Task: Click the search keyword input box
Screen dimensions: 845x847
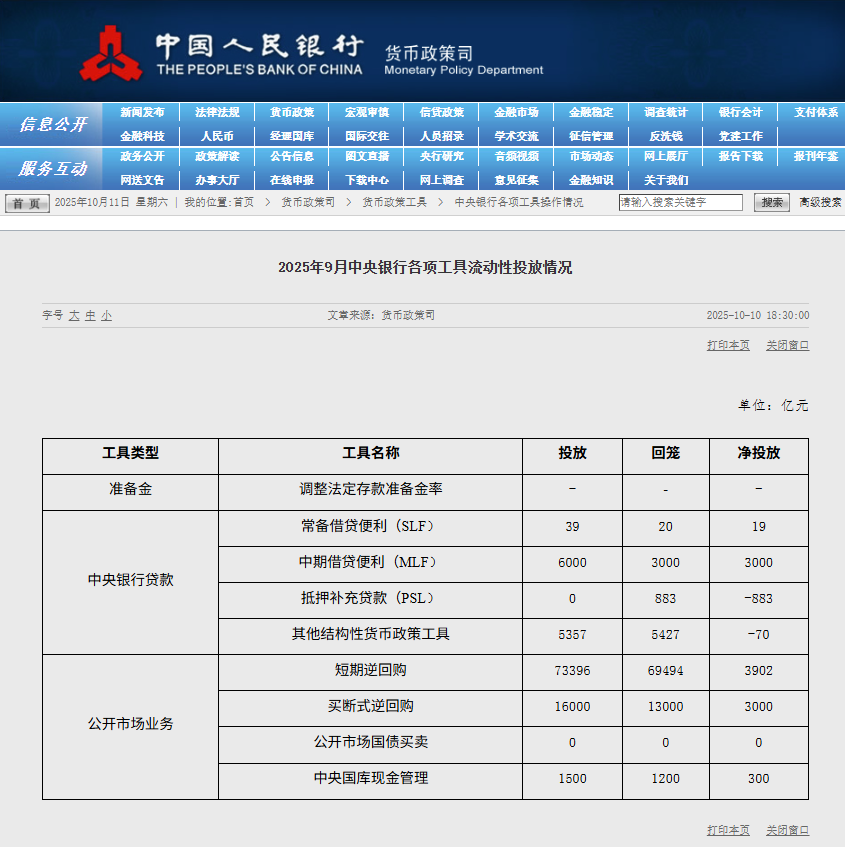Action: point(680,201)
